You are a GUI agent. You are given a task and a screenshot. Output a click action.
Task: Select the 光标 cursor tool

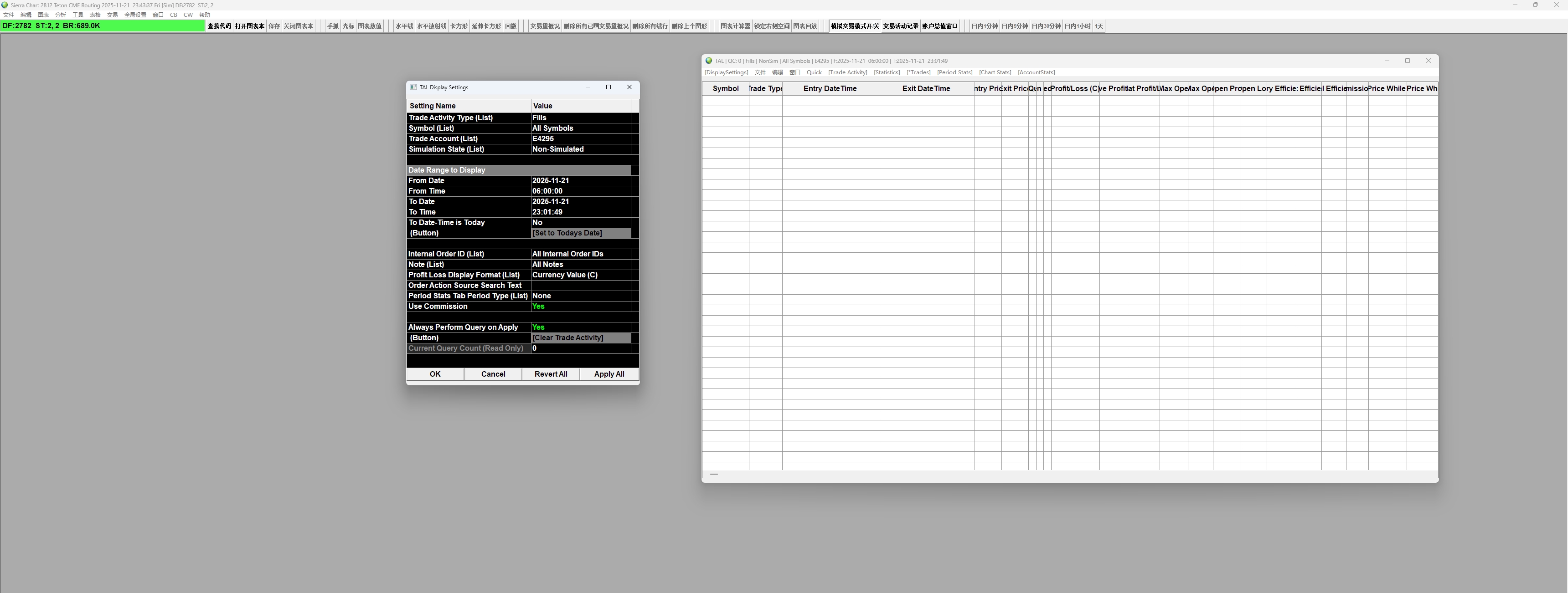click(348, 26)
